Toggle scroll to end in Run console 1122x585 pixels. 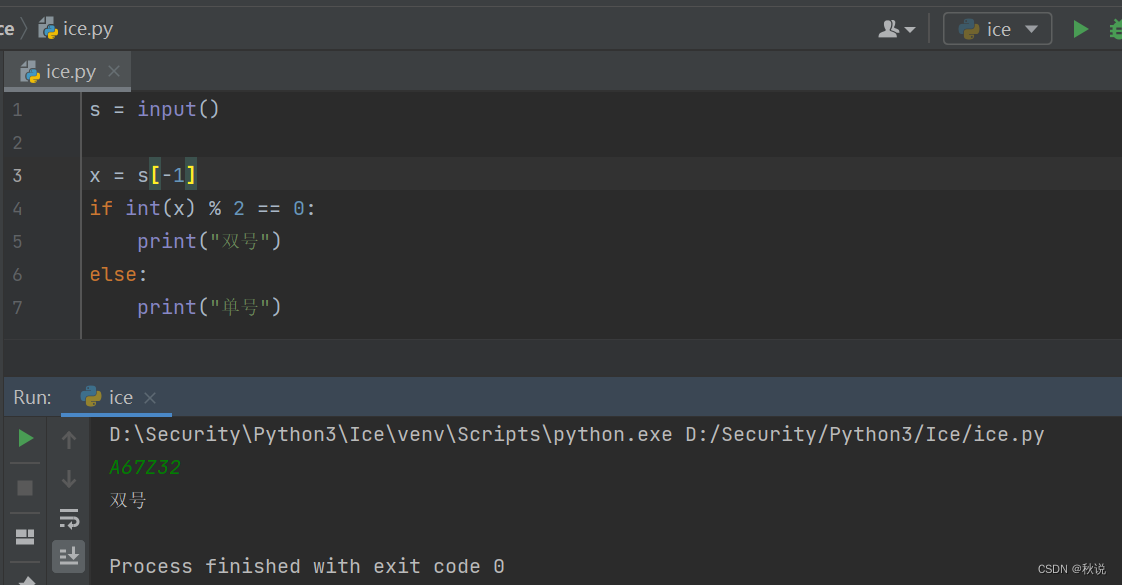[x=69, y=556]
